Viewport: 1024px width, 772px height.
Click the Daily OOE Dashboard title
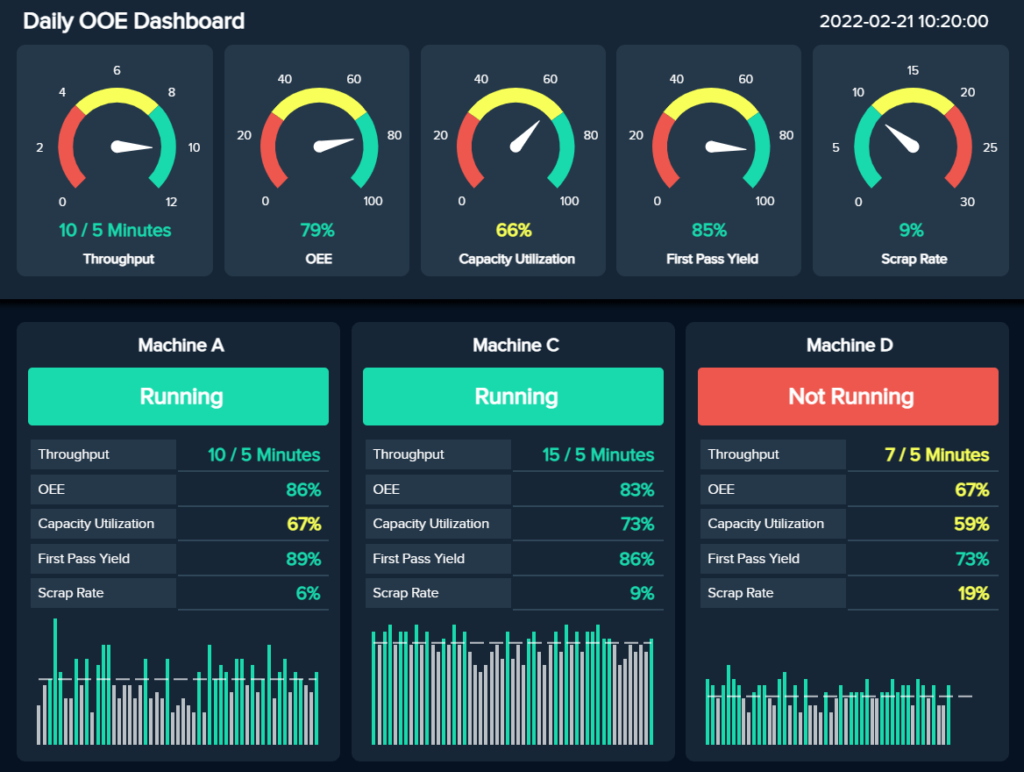tap(133, 21)
